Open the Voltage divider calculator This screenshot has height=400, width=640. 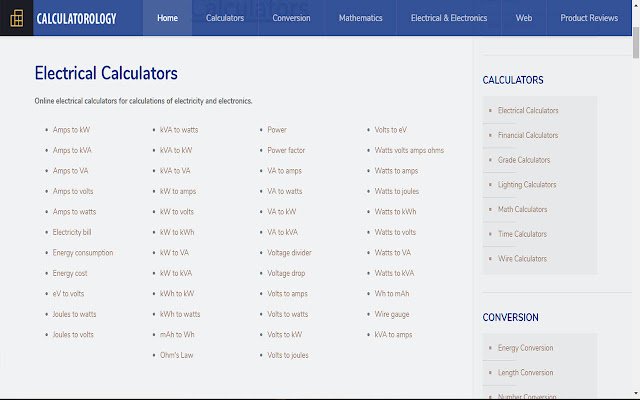[x=289, y=253]
